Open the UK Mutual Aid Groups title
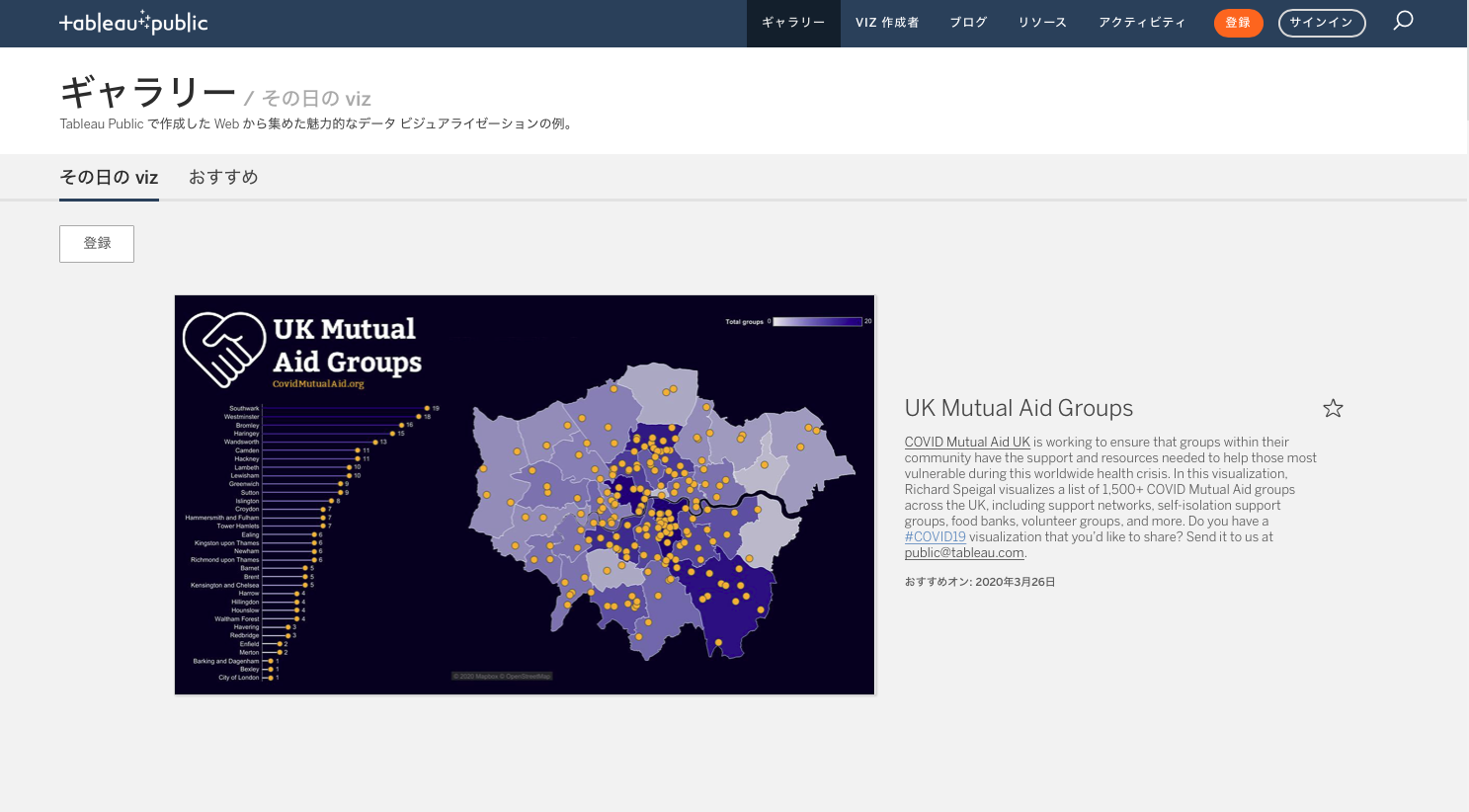This screenshot has width=1469, height=812. click(x=1019, y=408)
